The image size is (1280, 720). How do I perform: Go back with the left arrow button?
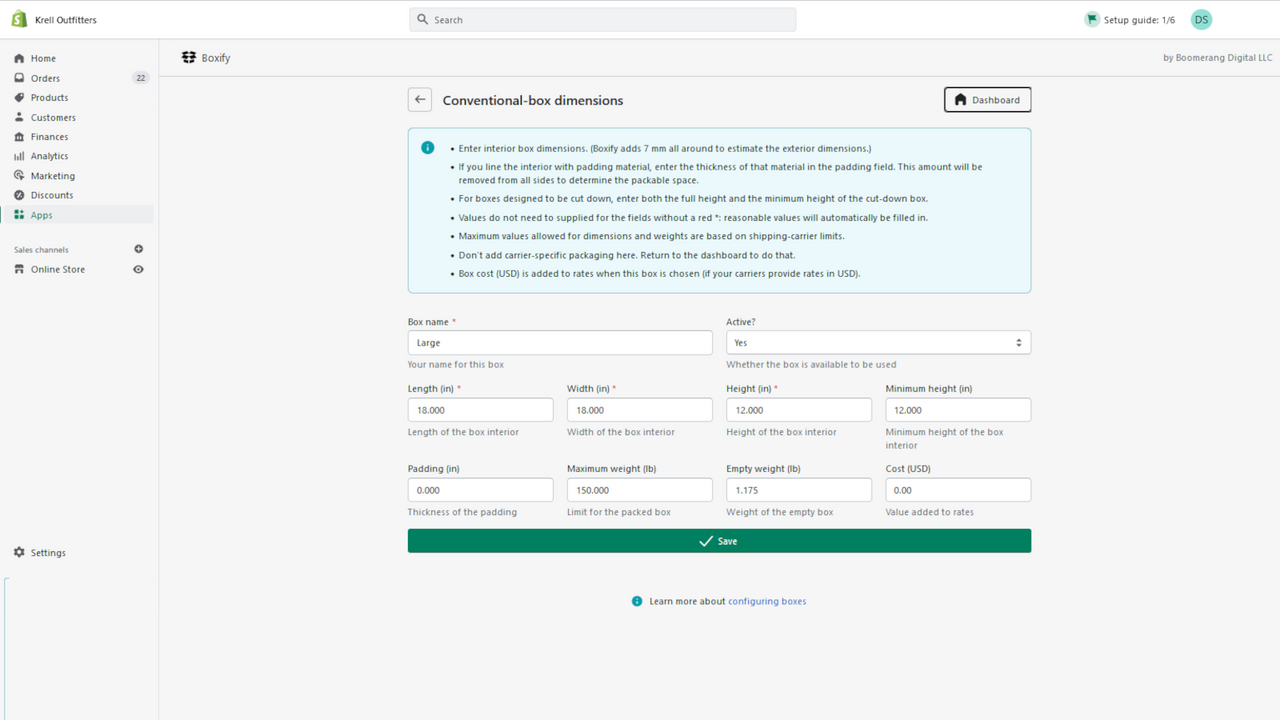[x=420, y=100]
